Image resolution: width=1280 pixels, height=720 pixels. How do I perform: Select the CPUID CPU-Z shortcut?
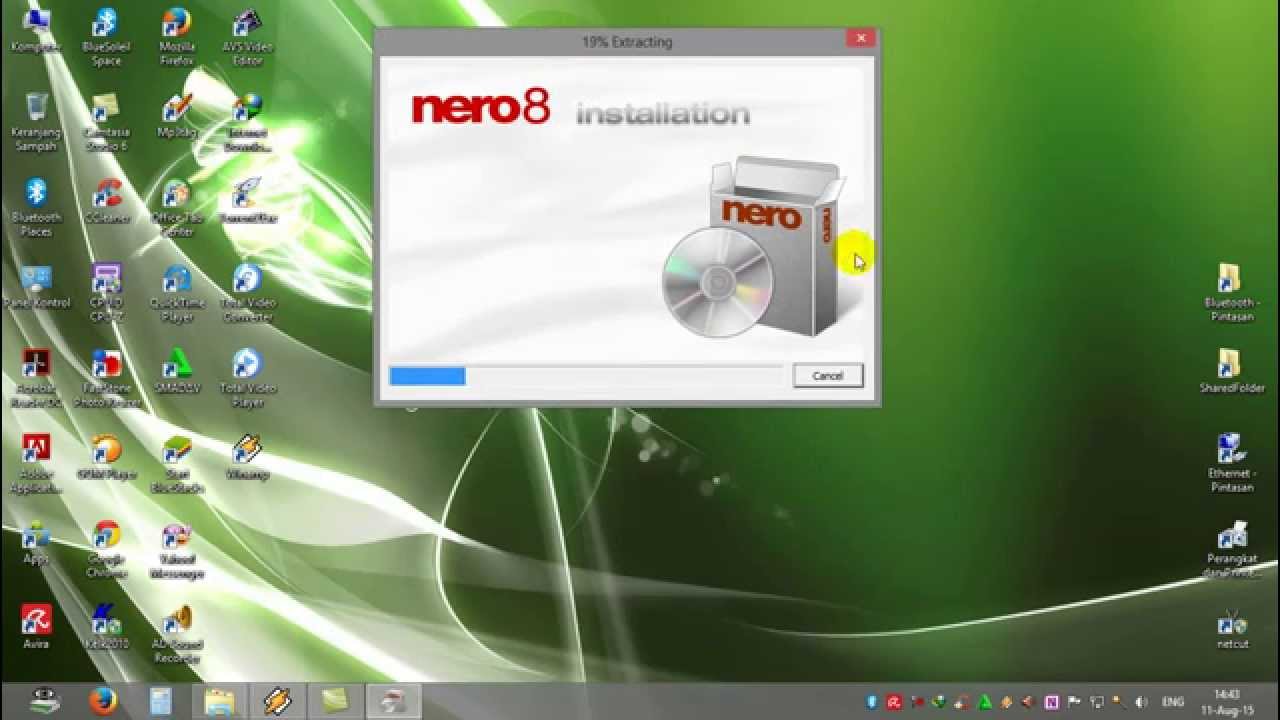pos(106,293)
